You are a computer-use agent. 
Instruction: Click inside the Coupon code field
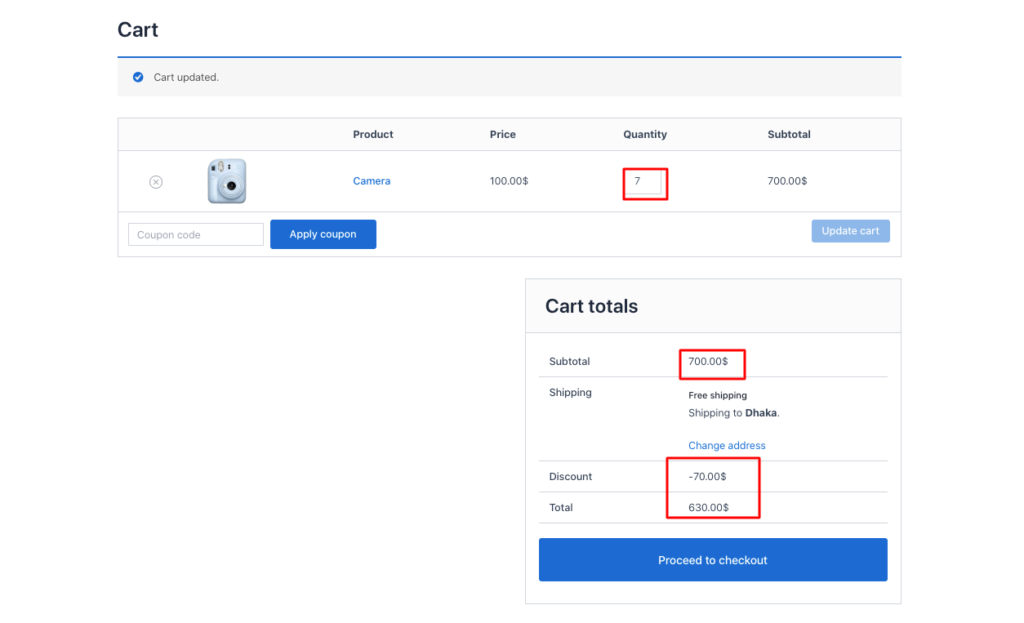tap(195, 233)
